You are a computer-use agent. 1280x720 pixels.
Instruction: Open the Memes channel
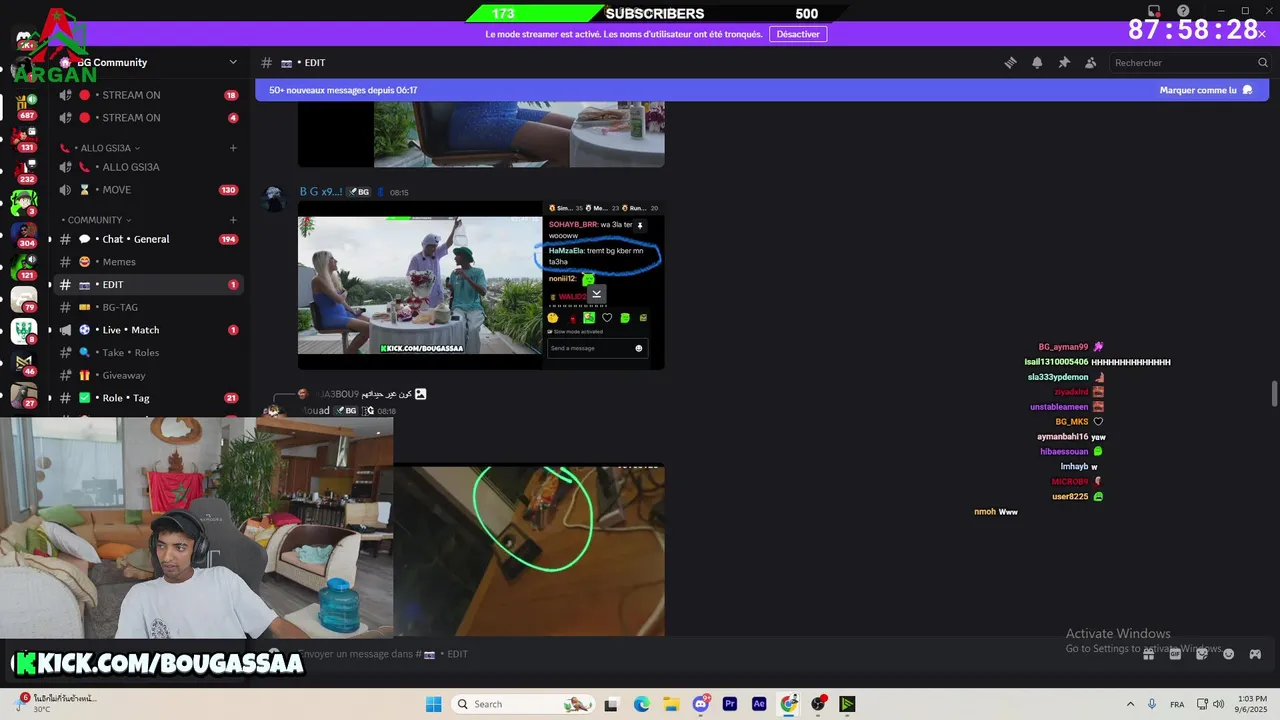(x=148, y=262)
